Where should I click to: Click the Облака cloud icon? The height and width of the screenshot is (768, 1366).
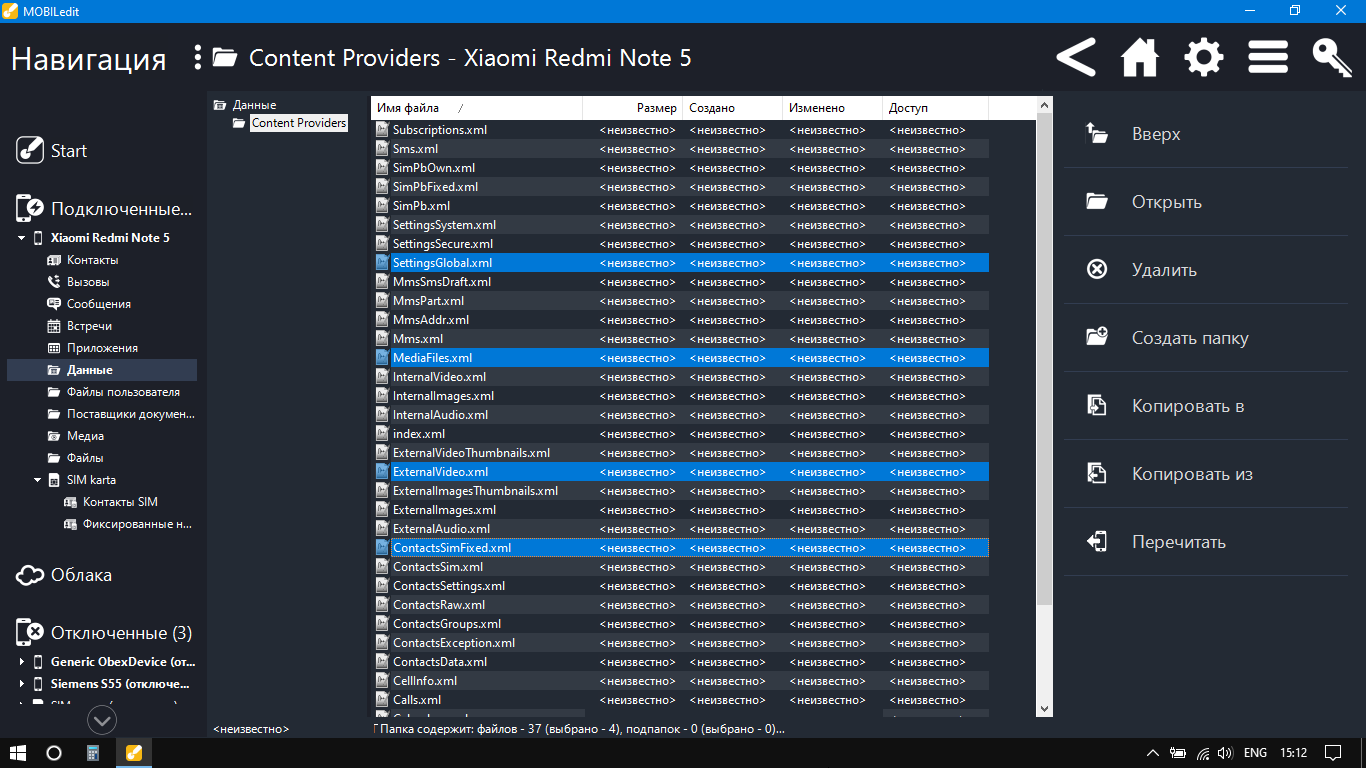30,575
